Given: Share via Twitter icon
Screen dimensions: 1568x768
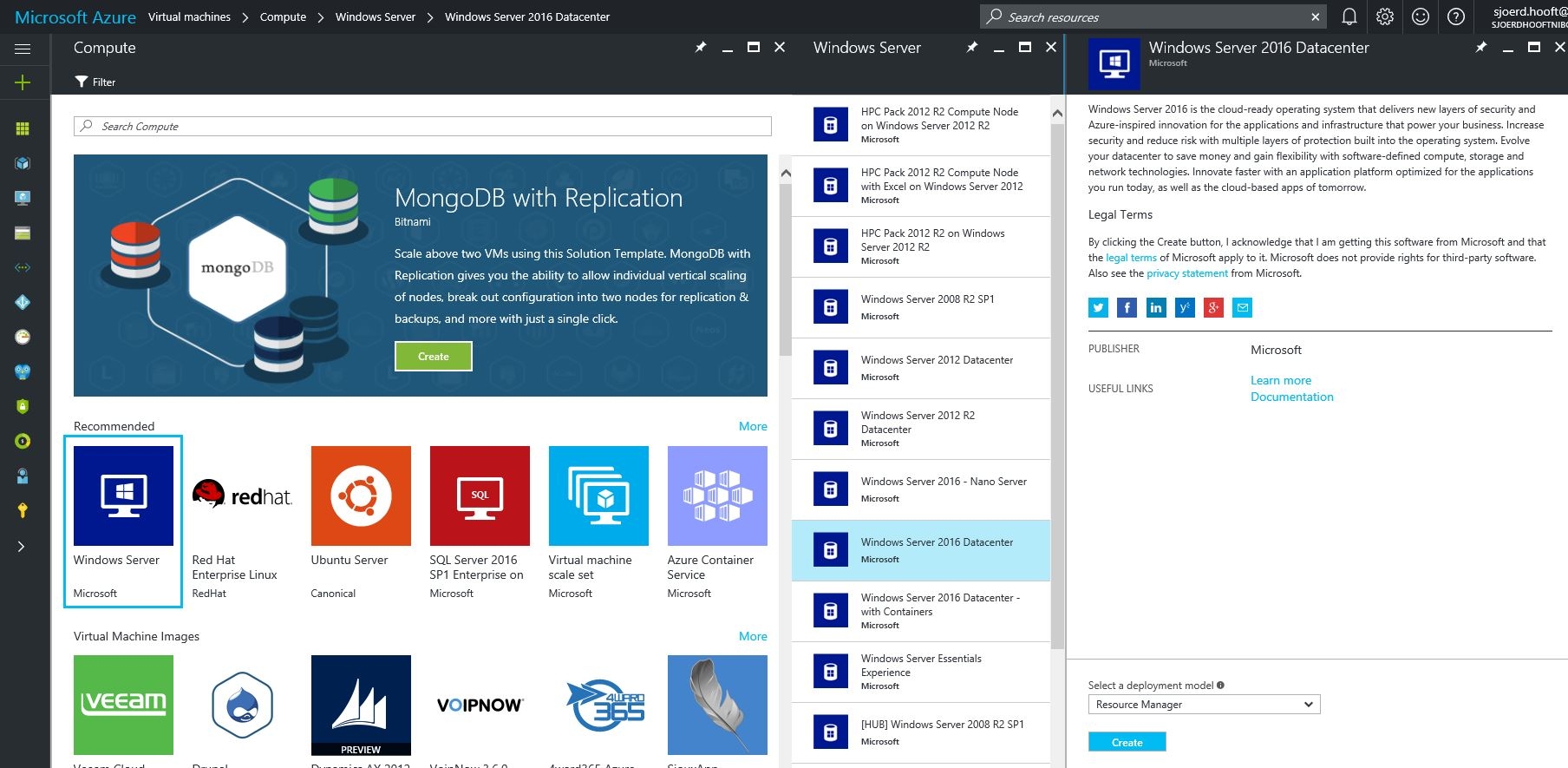Looking at the screenshot, I should (x=1098, y=307).
